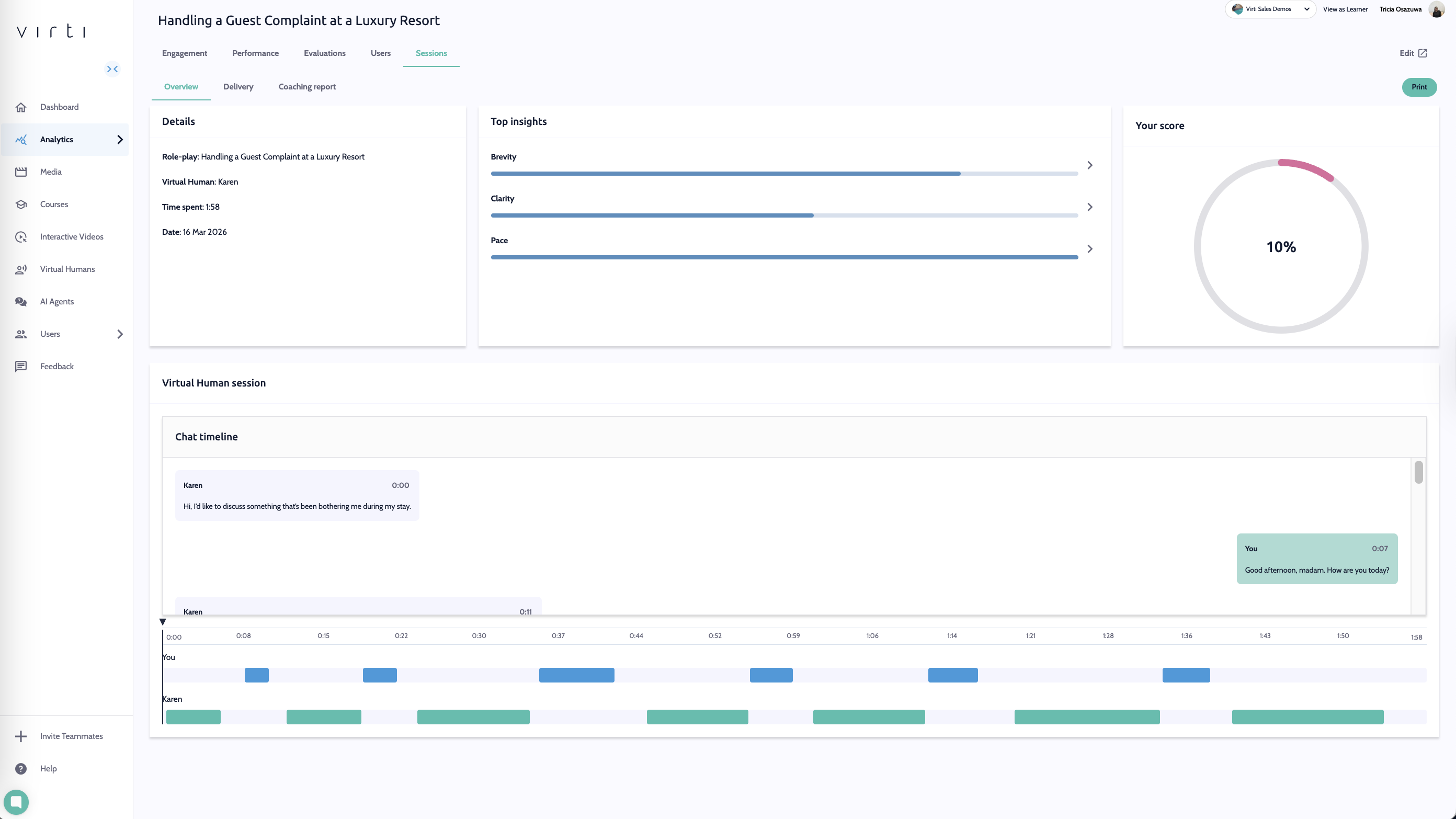
Task: Click the Media film icon
Action: (x=21, y=172)
